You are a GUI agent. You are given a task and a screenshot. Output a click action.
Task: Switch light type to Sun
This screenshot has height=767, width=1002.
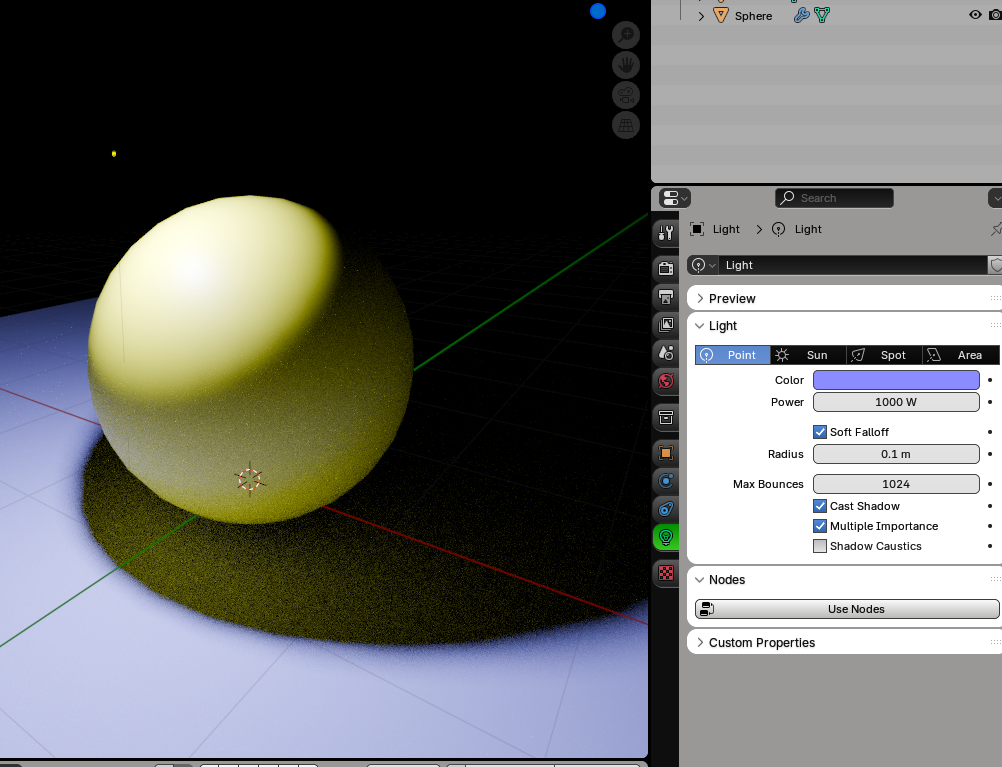click(x=808, y=355)
